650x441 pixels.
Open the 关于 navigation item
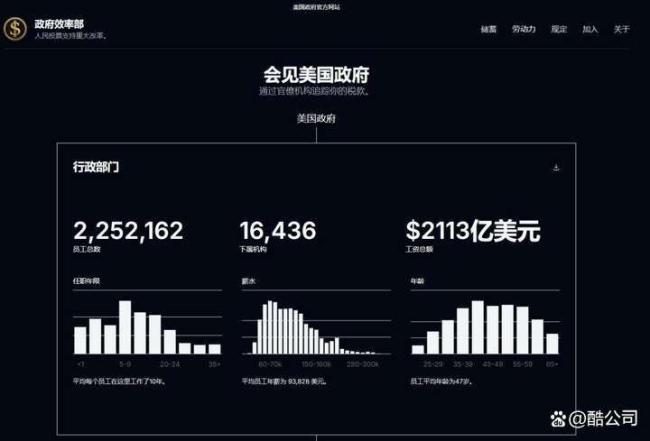(x=621, y=29)
